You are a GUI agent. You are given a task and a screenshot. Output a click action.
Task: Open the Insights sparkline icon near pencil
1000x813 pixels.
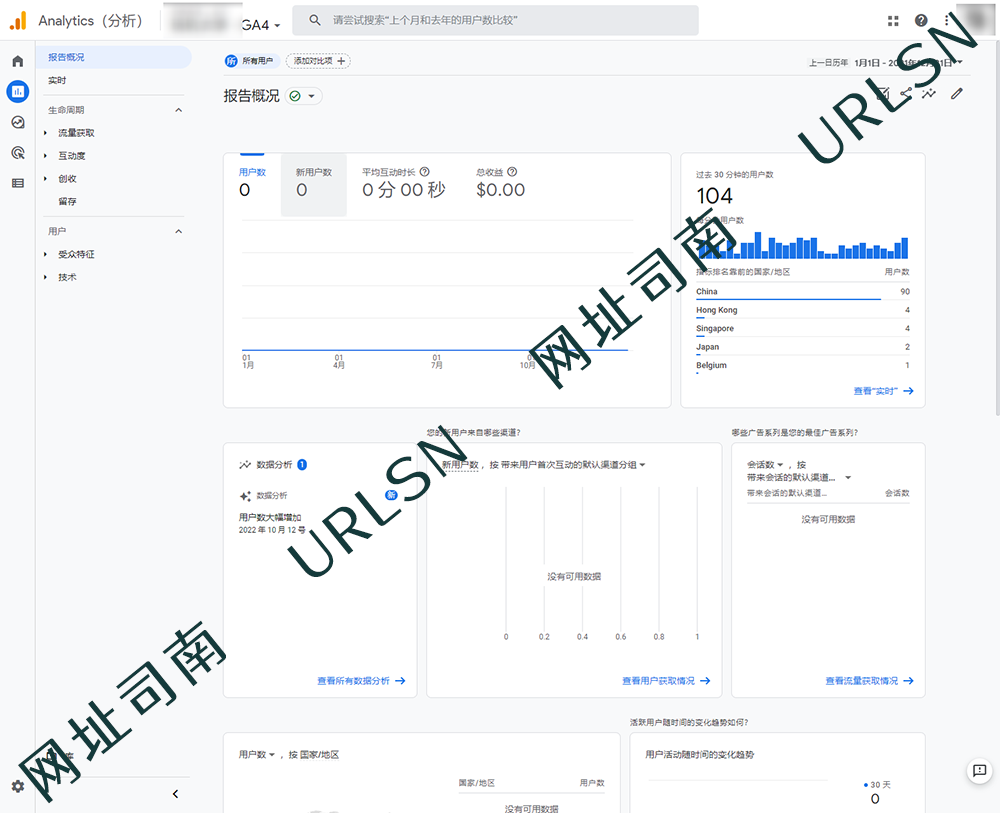coord(930,94)
